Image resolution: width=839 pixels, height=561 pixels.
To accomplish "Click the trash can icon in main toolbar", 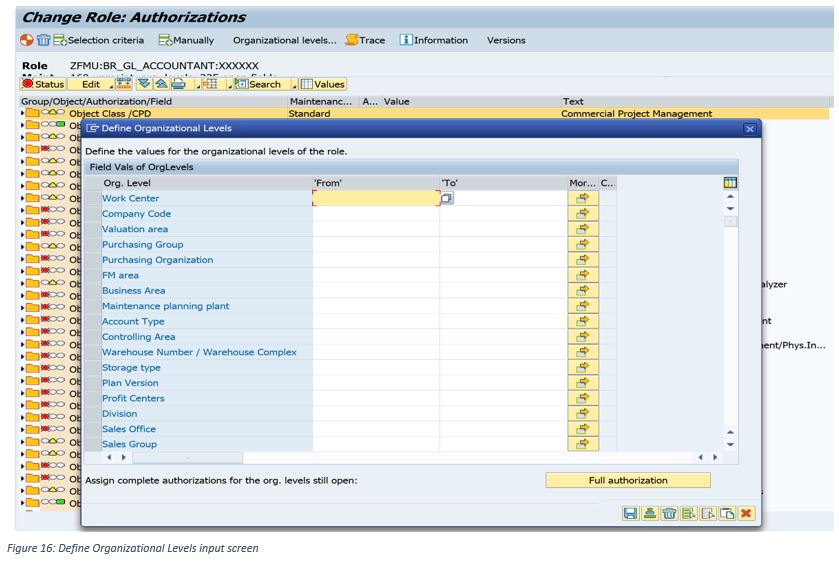I will [43, 40].
